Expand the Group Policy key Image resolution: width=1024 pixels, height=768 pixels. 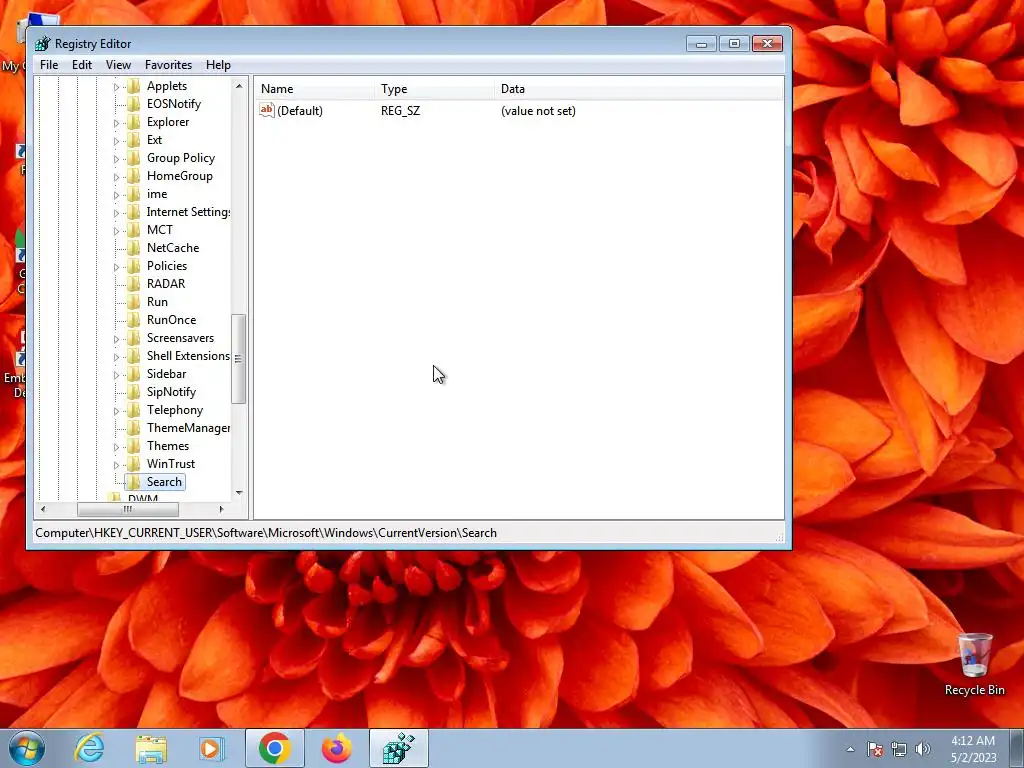point(116,159)
